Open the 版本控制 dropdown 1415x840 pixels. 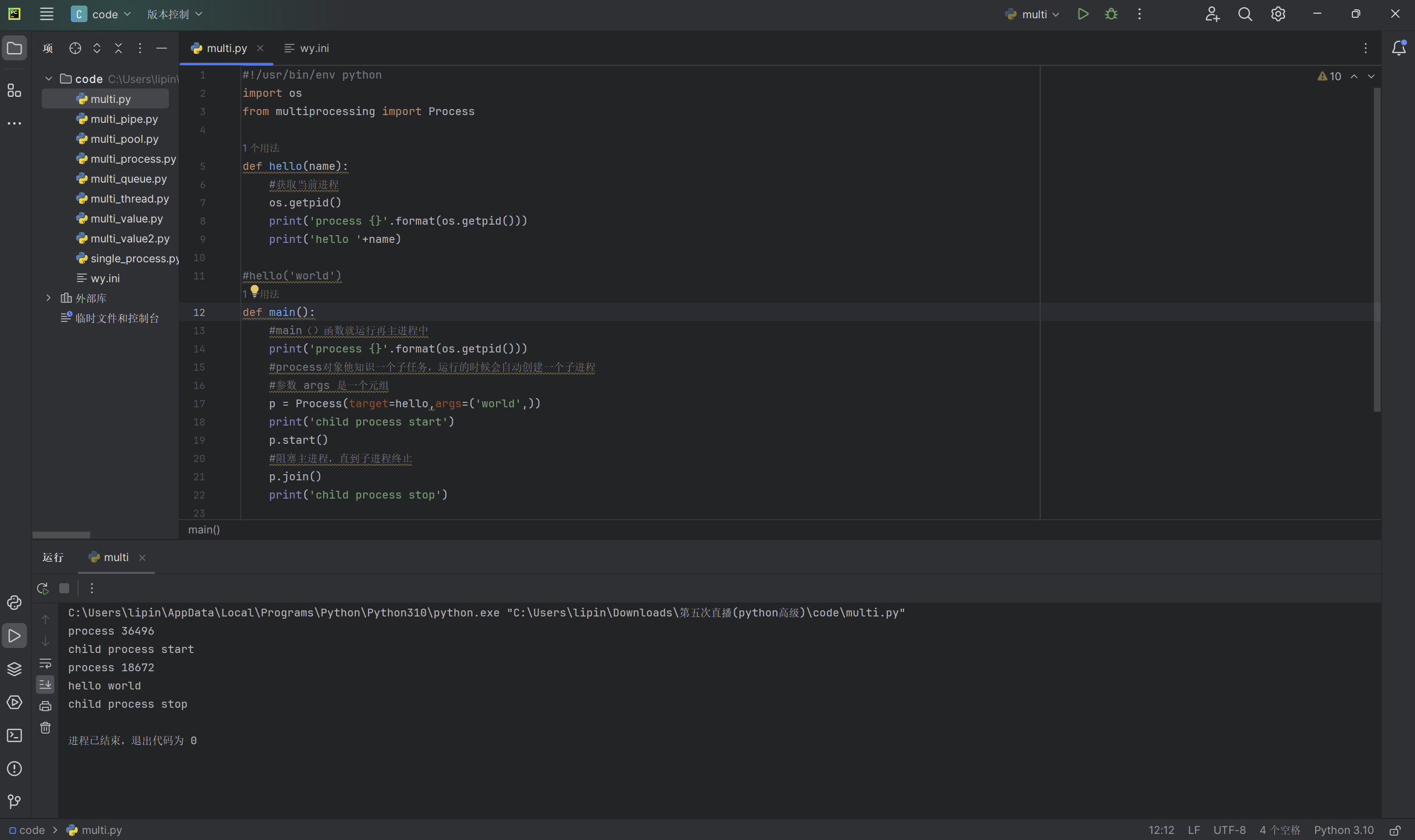(x=174, y=14)
